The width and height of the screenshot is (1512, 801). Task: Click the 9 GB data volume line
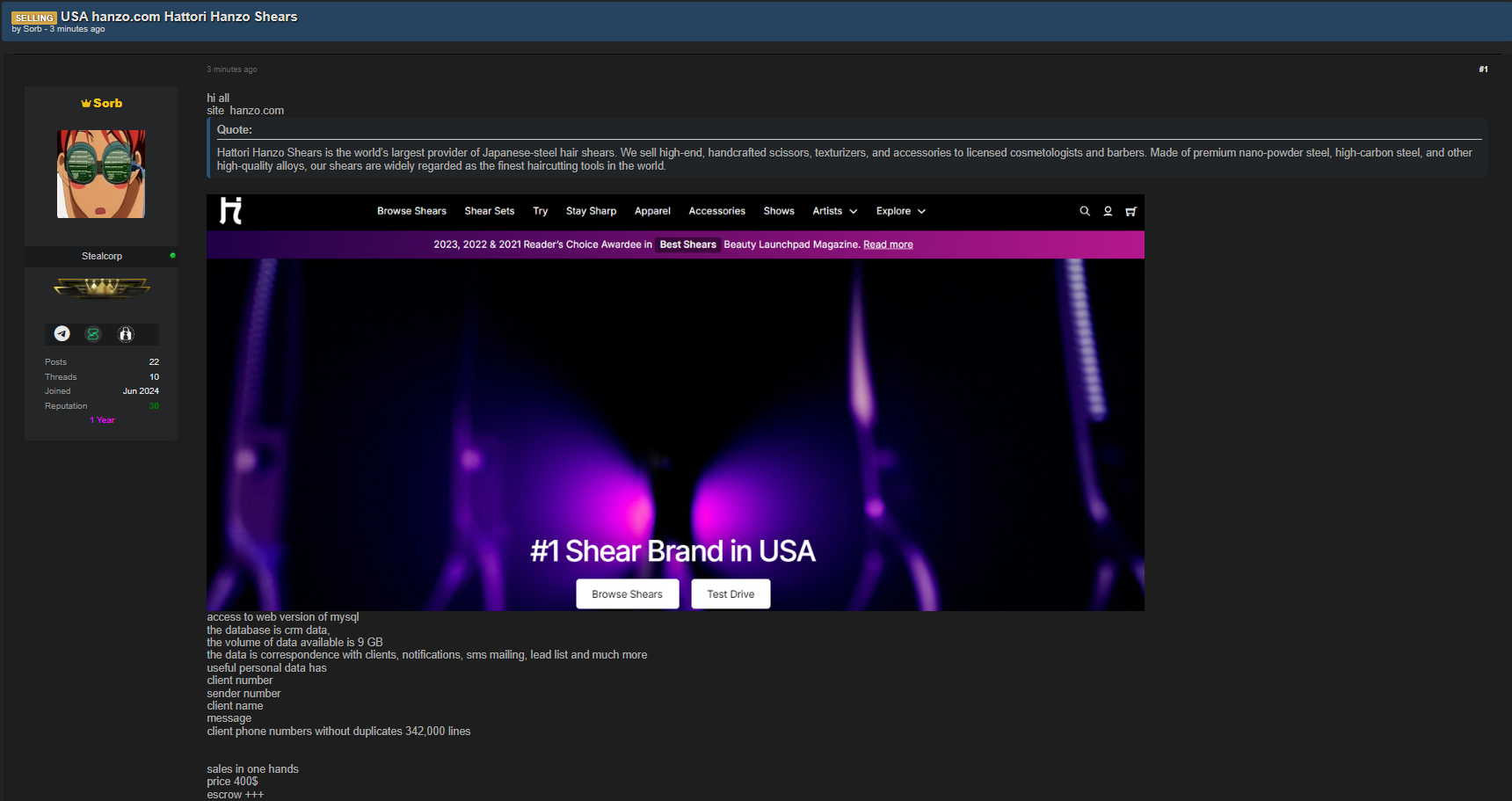coord(294,643)
